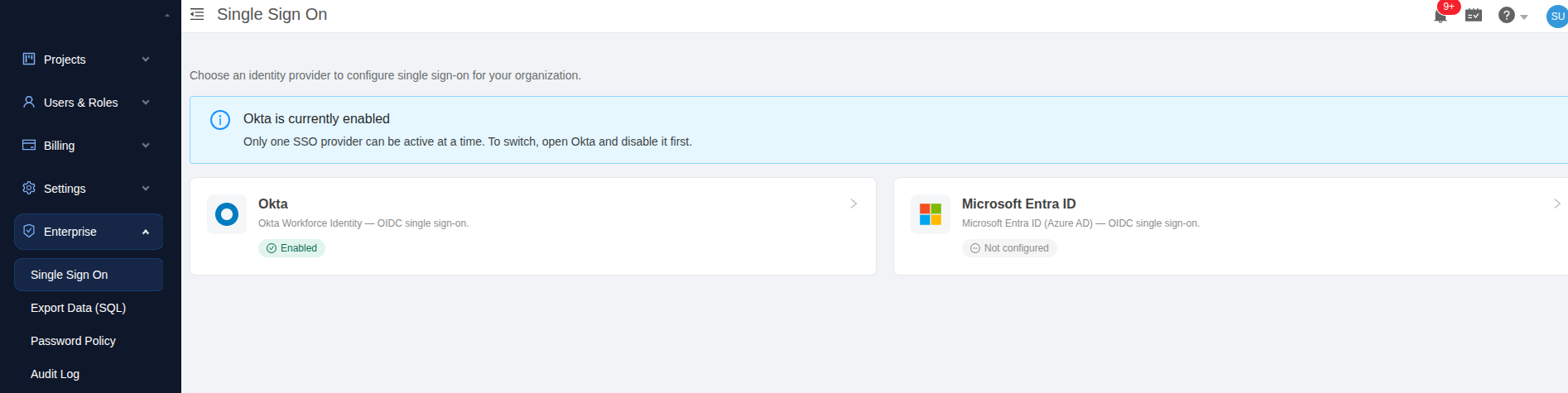1568x393 pixels.
Task: Expand the Settings menu chevron
Action: pos(146,189)
